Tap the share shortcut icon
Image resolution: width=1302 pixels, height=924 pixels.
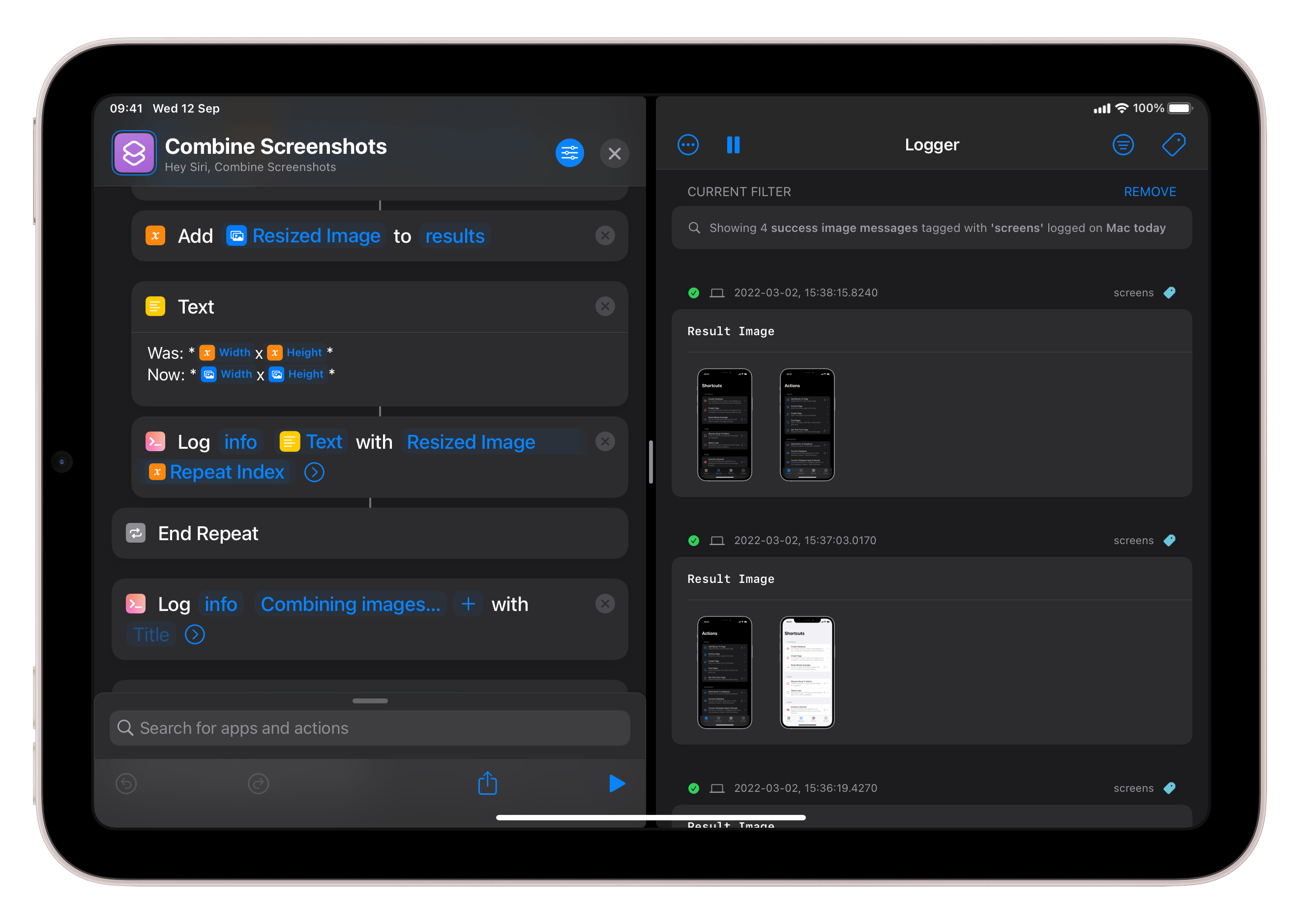[487, 783]
